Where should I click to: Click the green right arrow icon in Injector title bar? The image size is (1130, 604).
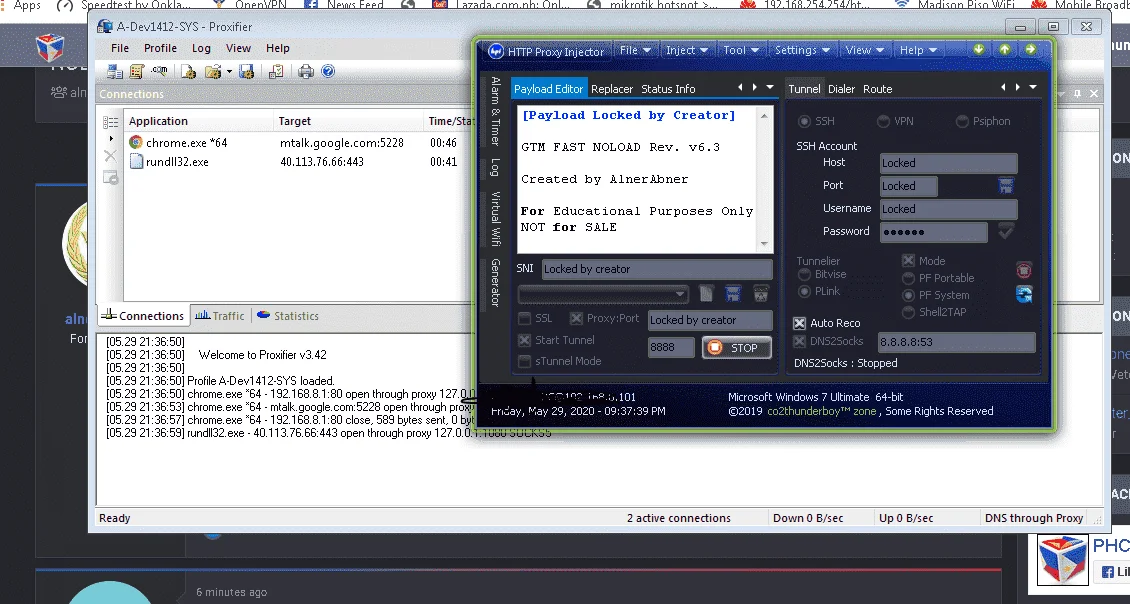click(x=1031, y=49)
